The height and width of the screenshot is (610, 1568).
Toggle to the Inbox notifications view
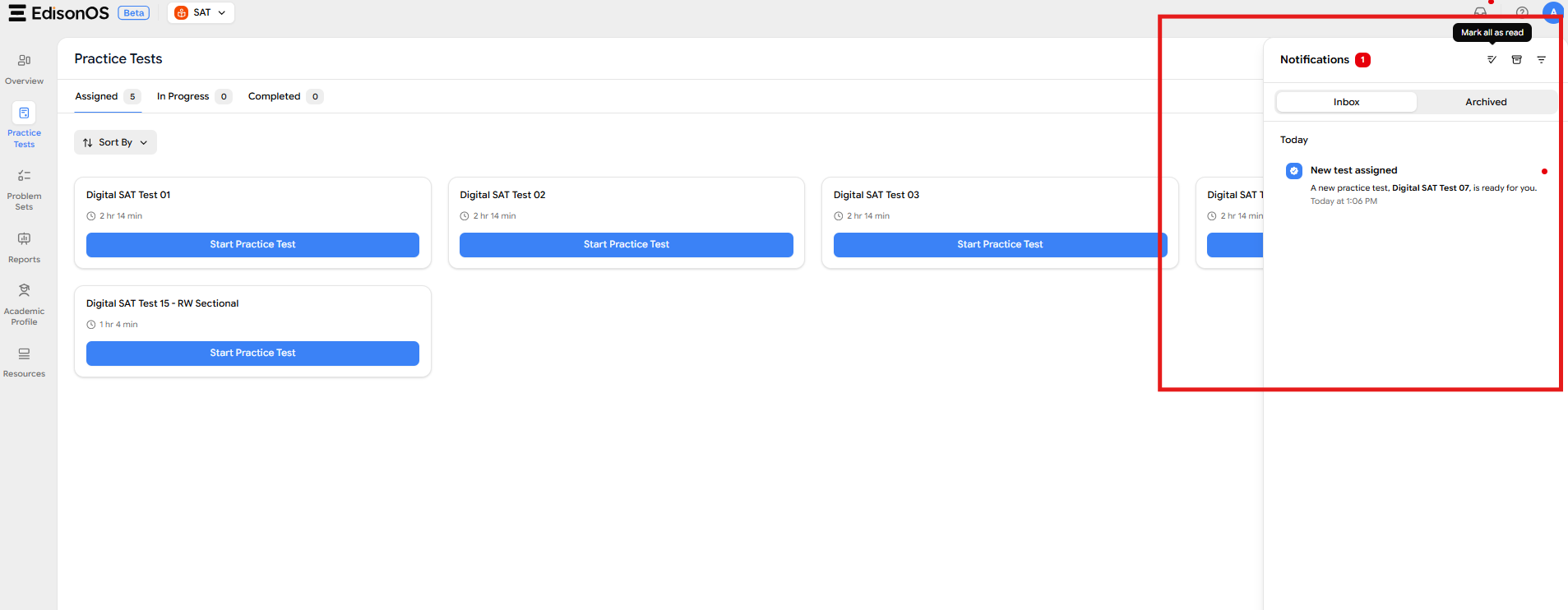point(1346,102)
